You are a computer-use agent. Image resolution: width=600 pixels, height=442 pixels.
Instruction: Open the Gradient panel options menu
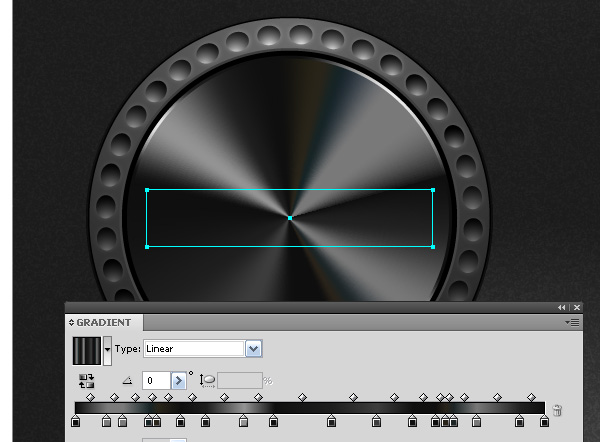[x=572, y=323]
